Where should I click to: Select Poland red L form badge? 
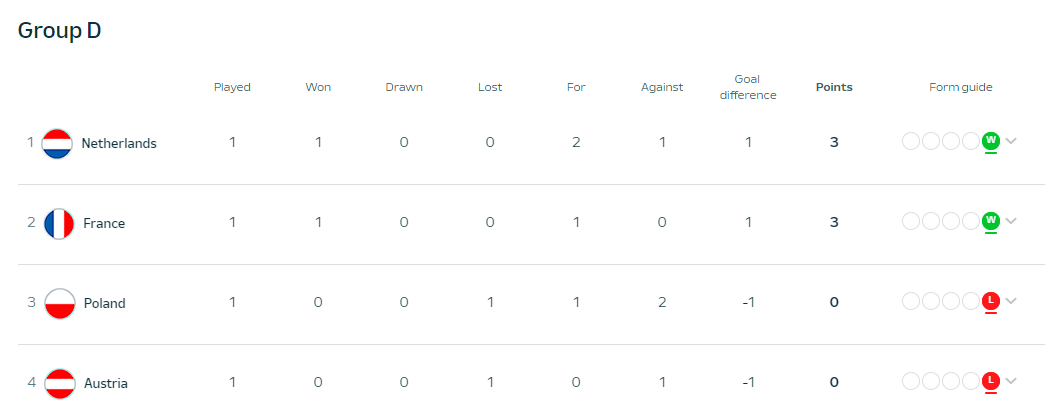pos(991,301)
